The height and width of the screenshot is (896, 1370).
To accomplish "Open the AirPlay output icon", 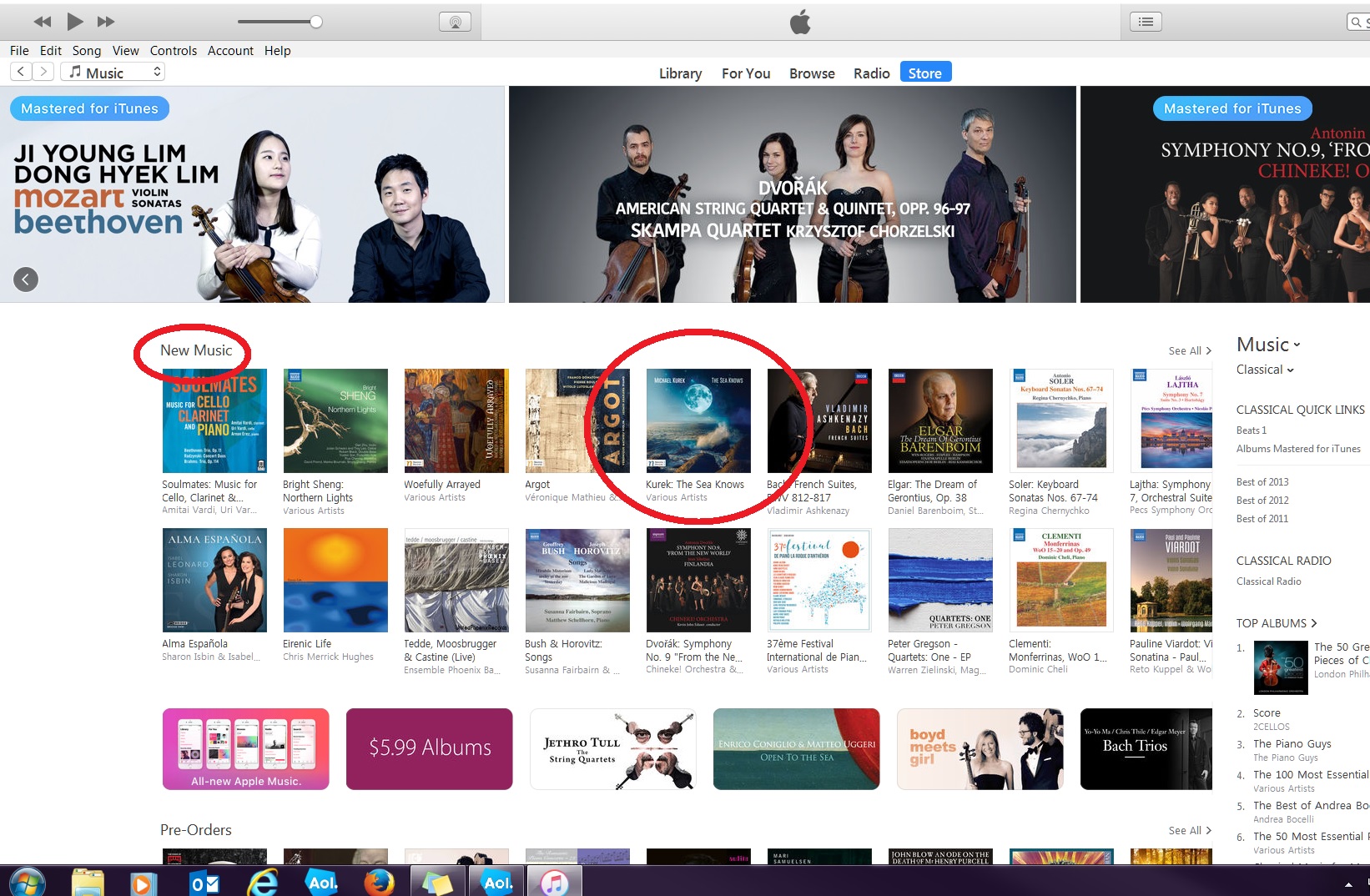I will point(455,23).
